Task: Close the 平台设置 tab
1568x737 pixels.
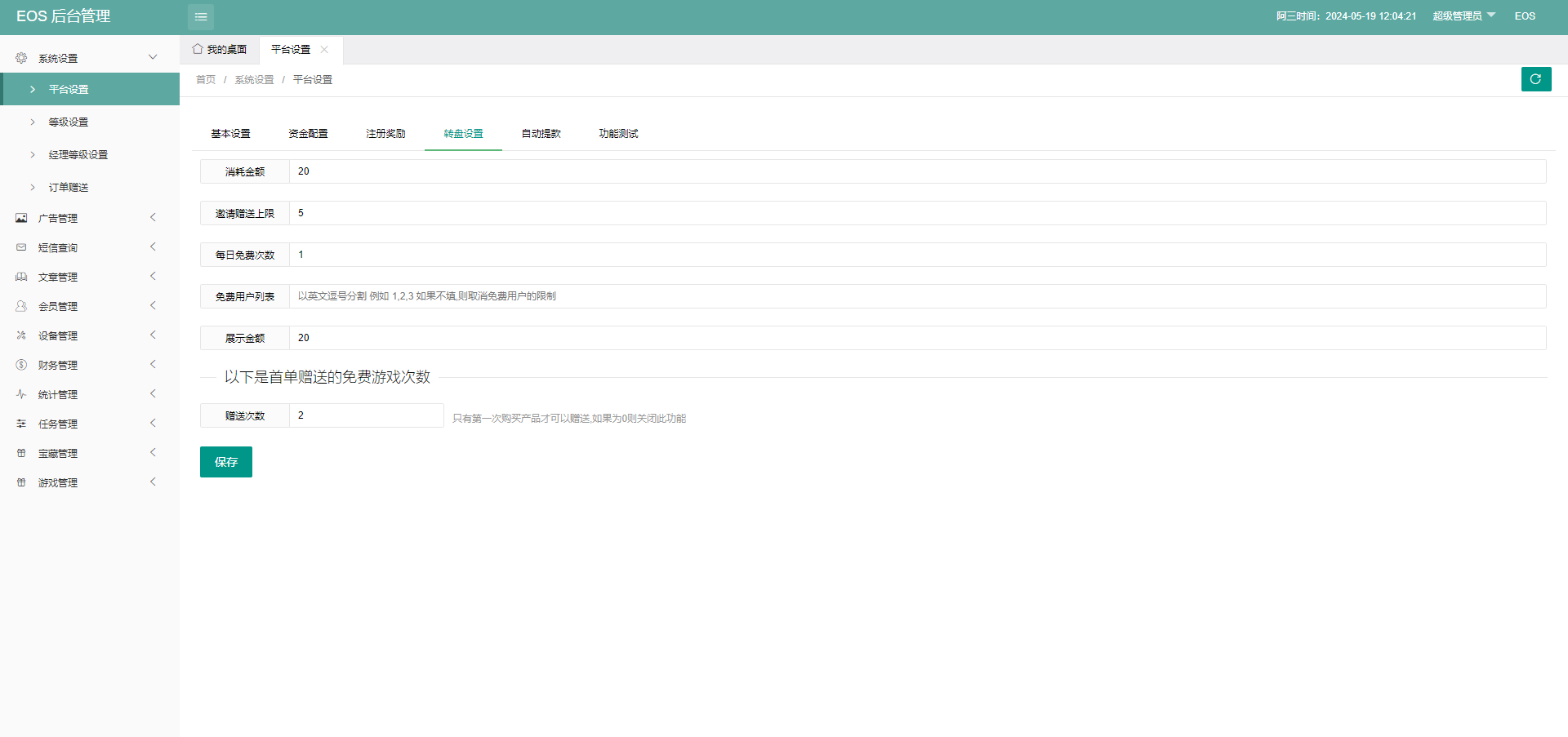Action: (x=324, y=50)
